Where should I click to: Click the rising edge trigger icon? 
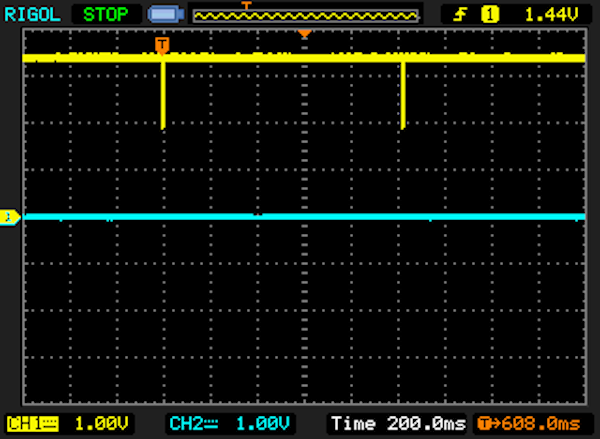coord(460,15)
